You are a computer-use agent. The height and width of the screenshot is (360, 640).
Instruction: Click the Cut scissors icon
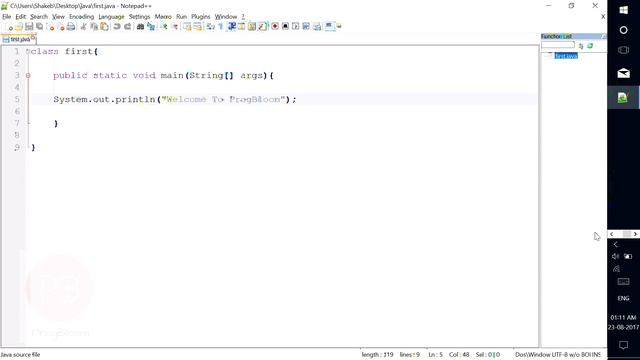coord(83,27)
